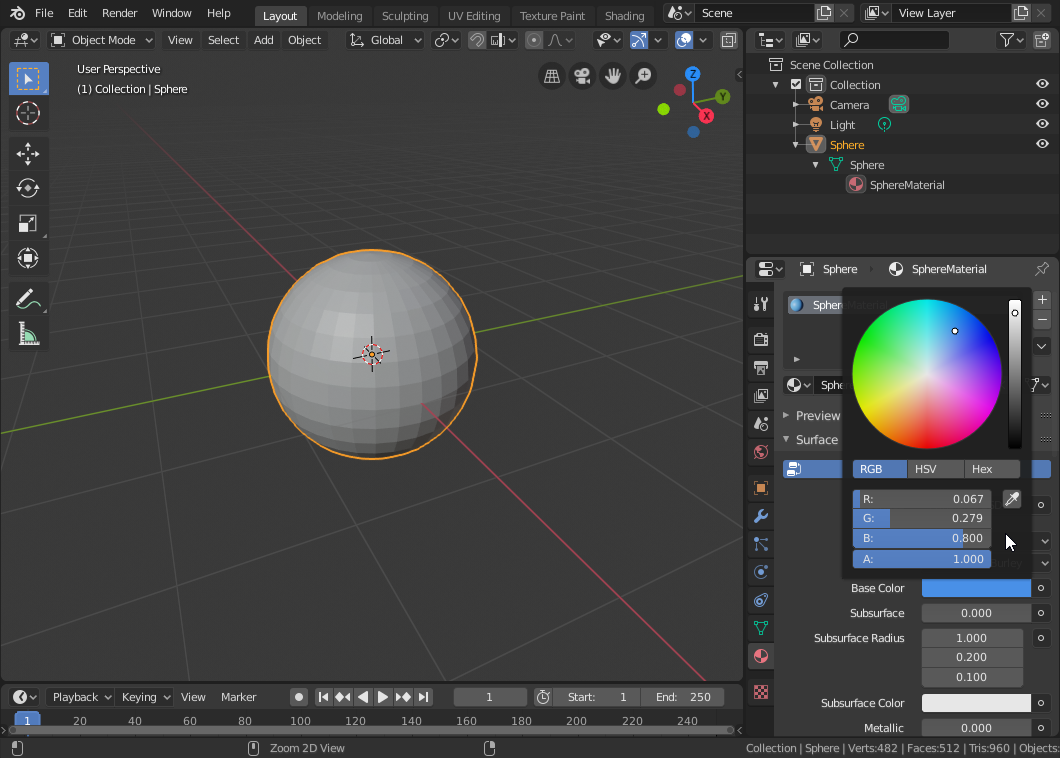The height and width of the screenshot is (758, 1060).
Task: Open the Modifiers properties tab
Action: point(761,517)
